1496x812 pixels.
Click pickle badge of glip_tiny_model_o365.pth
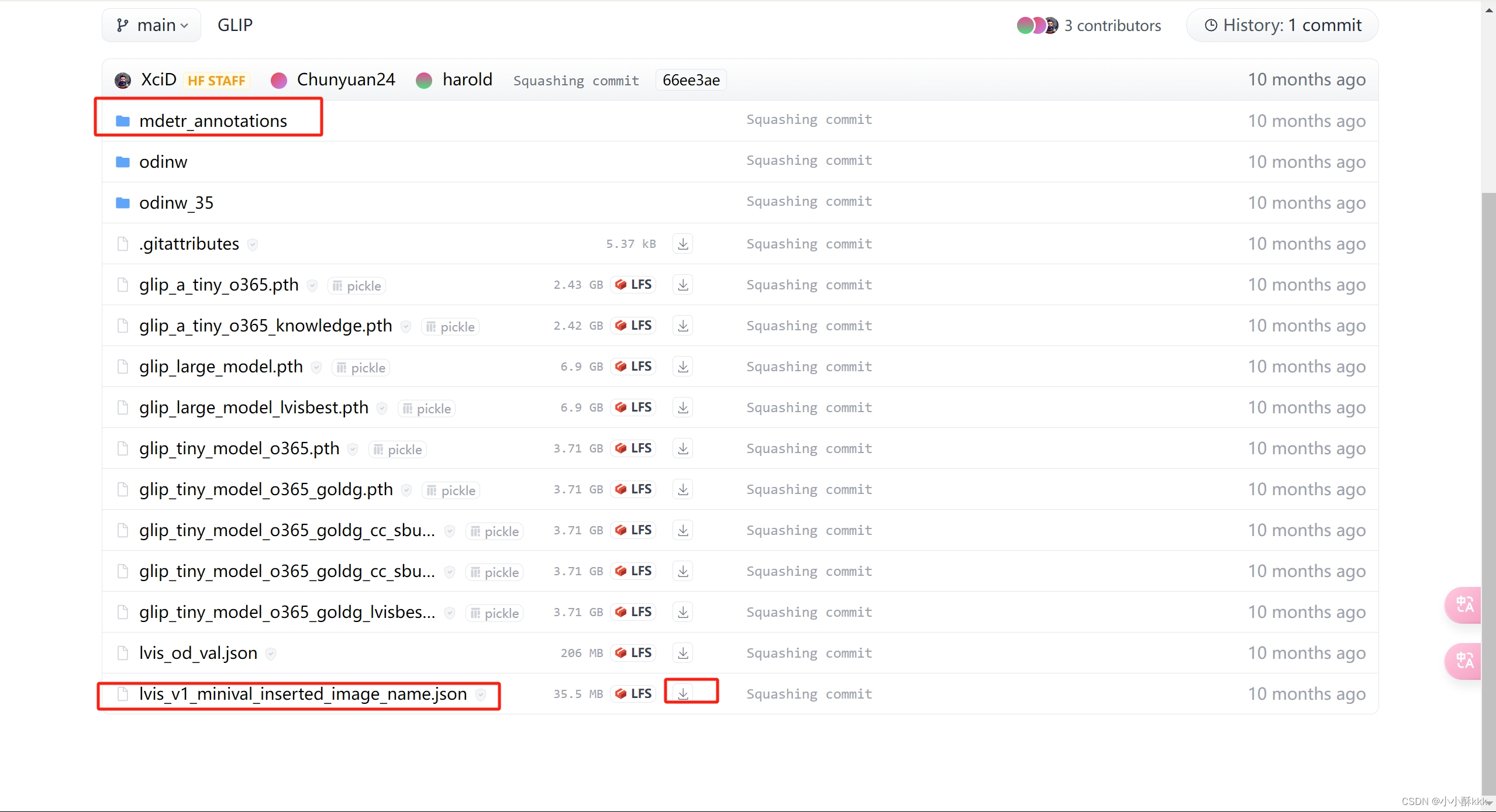click(x=398, y=450)
